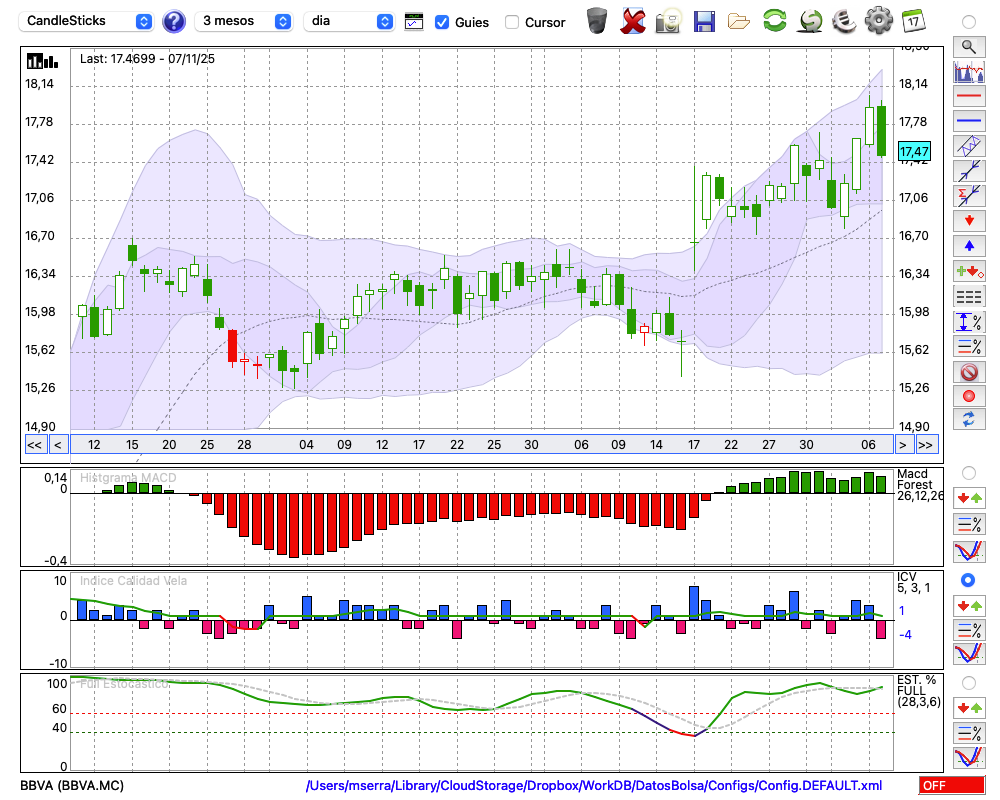The width and height of the screenshot is (1000, 800).
Task: Select the radio button beside Macd Forest panel
Action: click(968, 472)
